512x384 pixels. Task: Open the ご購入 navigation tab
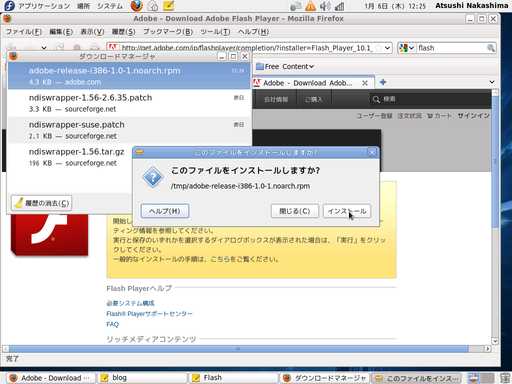(x=314, y=99)
